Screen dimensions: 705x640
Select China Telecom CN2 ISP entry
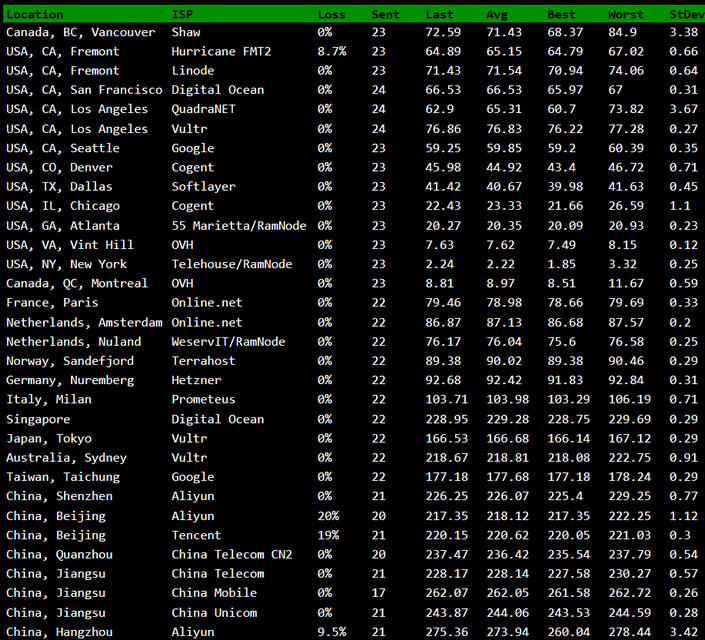(x=232, y=555)
